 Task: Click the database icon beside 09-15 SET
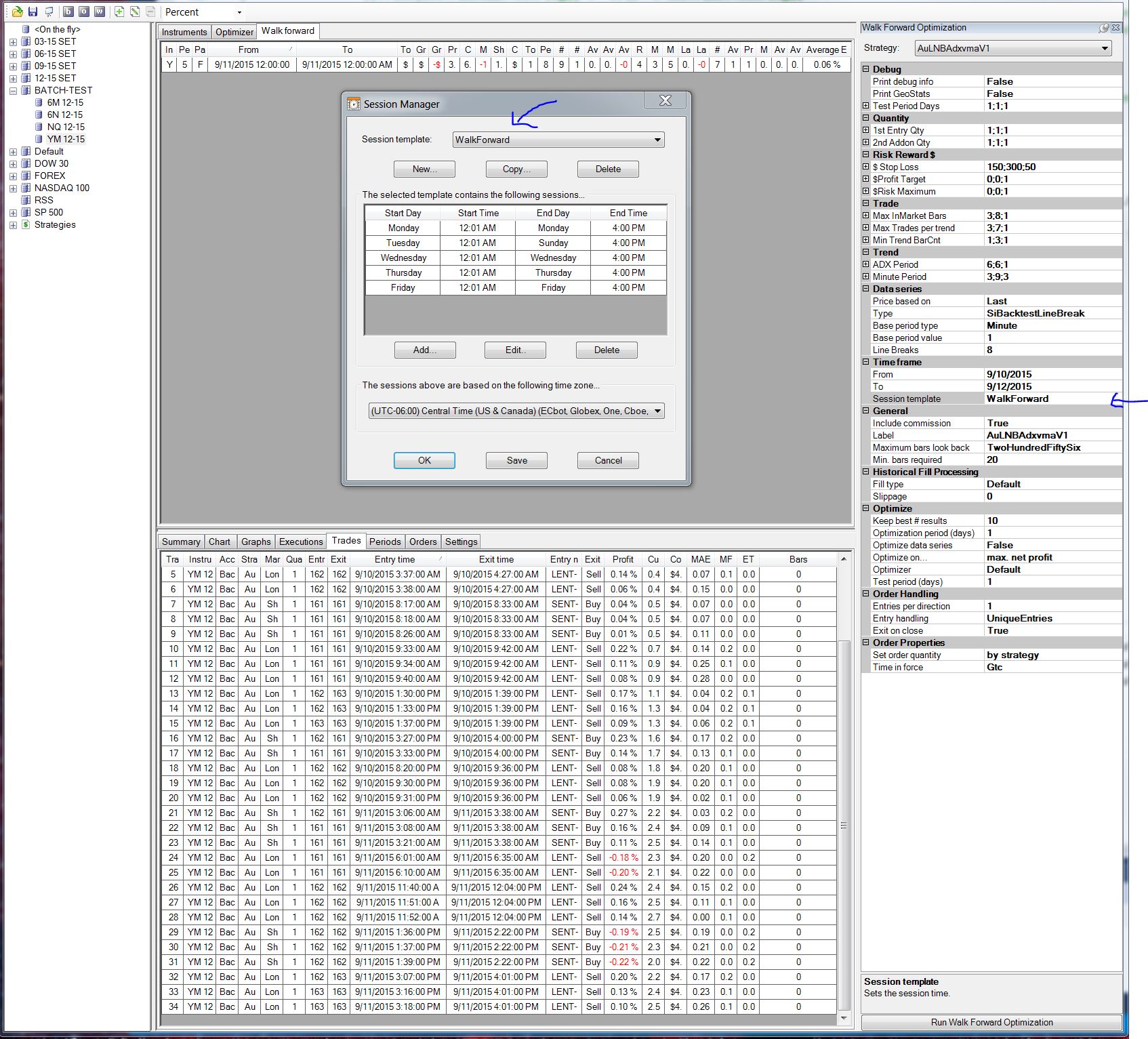coord(26,66)
